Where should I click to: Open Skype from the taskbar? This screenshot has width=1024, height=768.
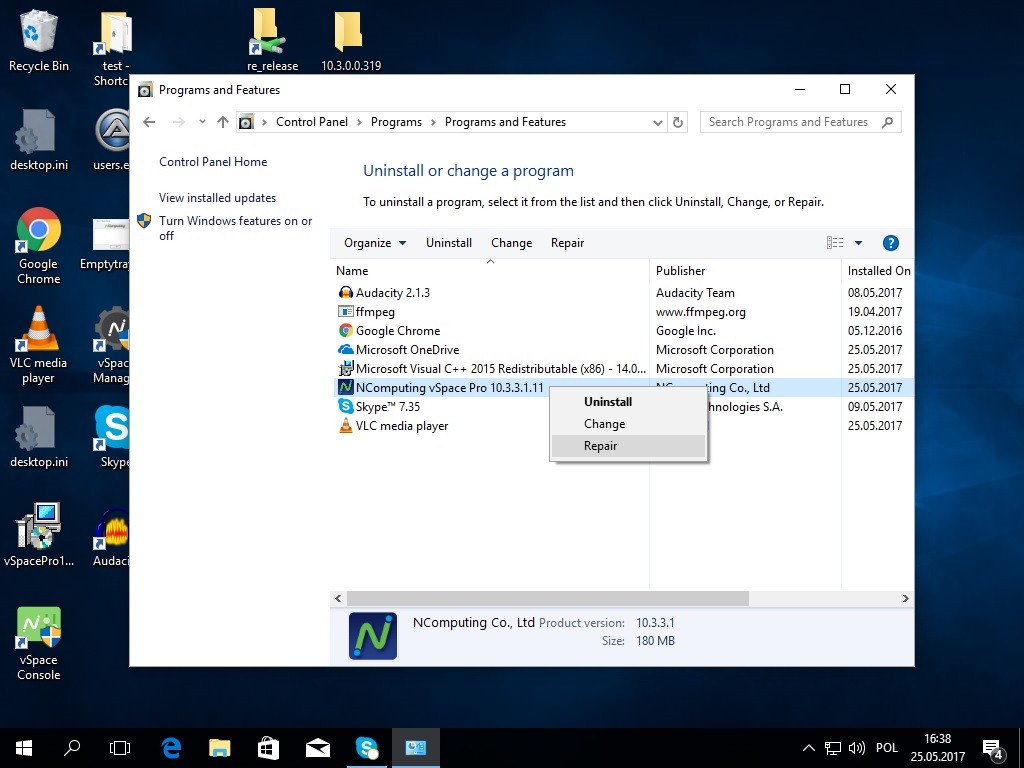367,747
